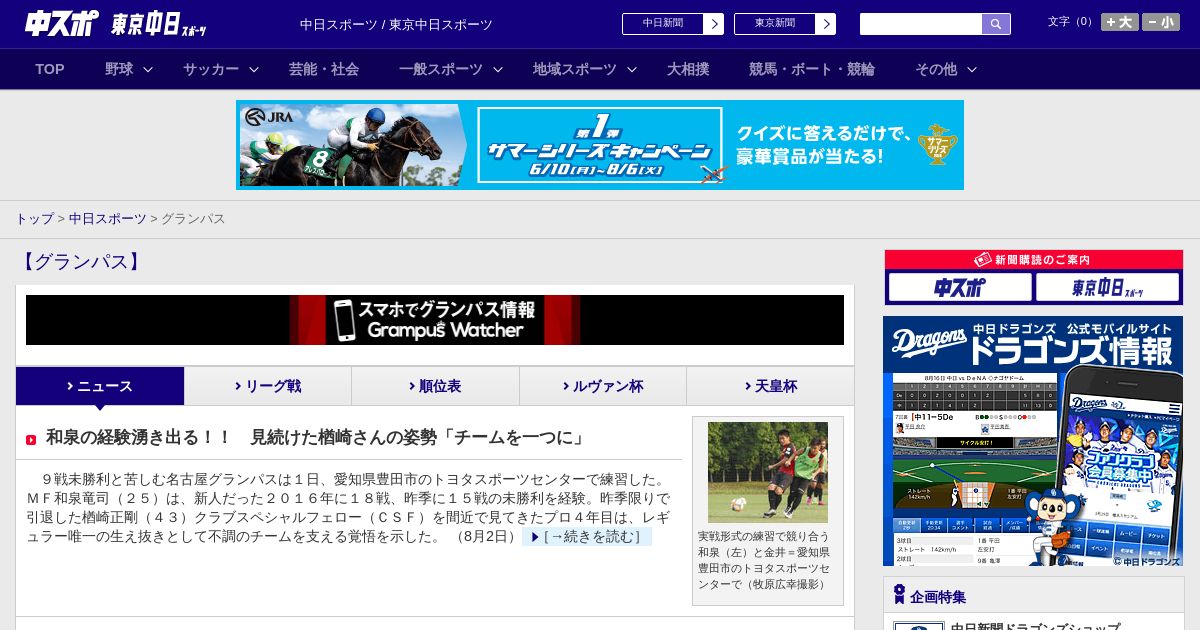1200x630 pixels.
Task: Click the 【グランパス】 section heading
Action: 80,262
